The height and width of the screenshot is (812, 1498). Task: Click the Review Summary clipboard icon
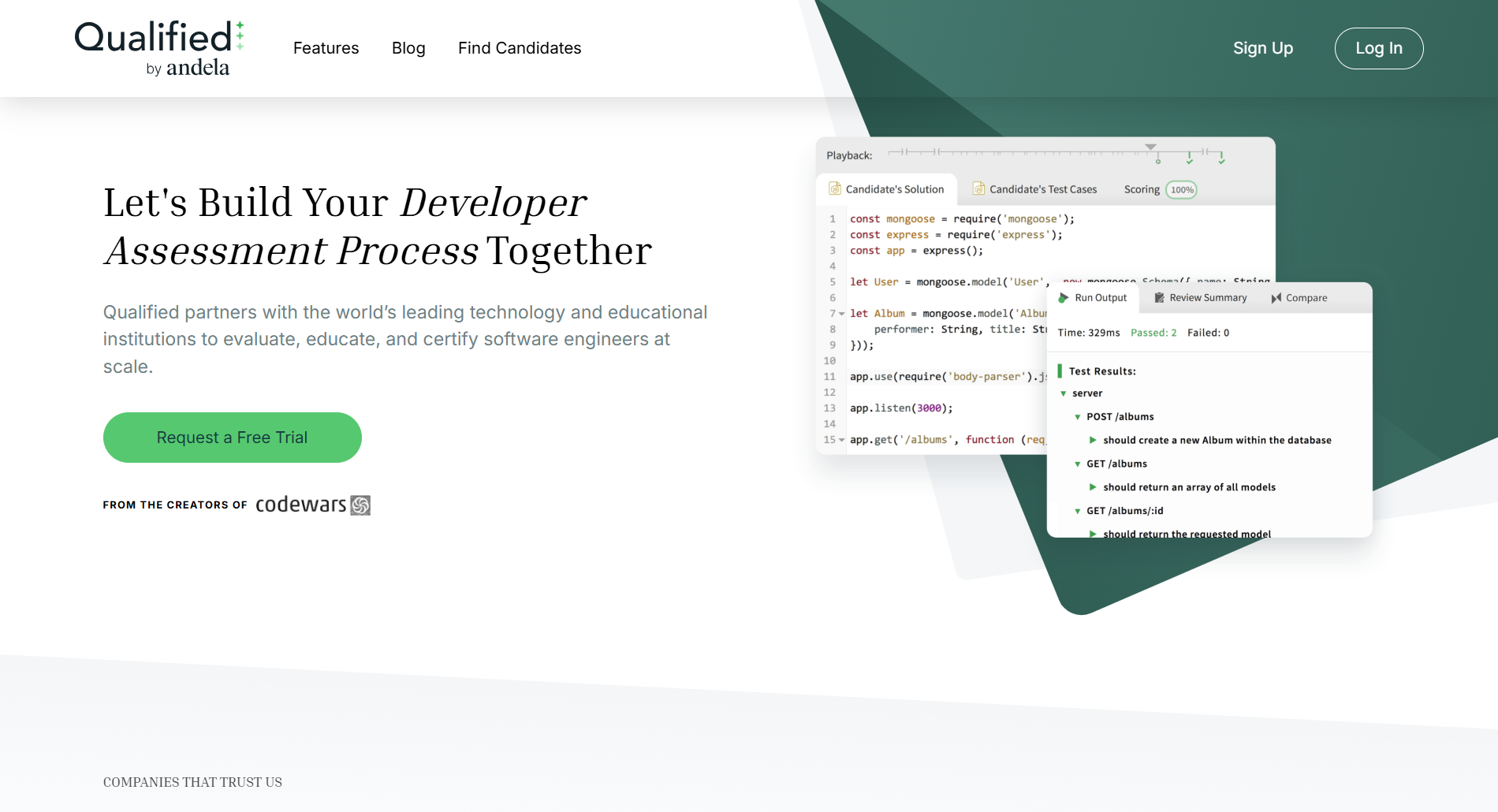(1159, 298)
